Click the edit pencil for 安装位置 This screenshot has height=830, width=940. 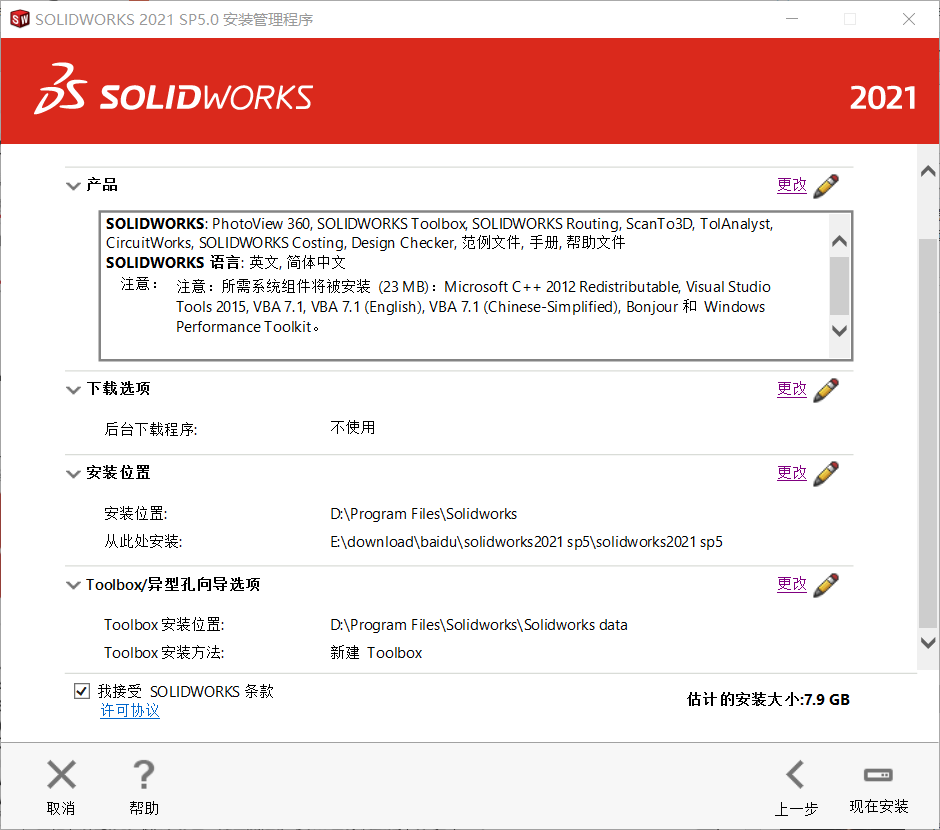pyautogui.click(x=826, y=472)
